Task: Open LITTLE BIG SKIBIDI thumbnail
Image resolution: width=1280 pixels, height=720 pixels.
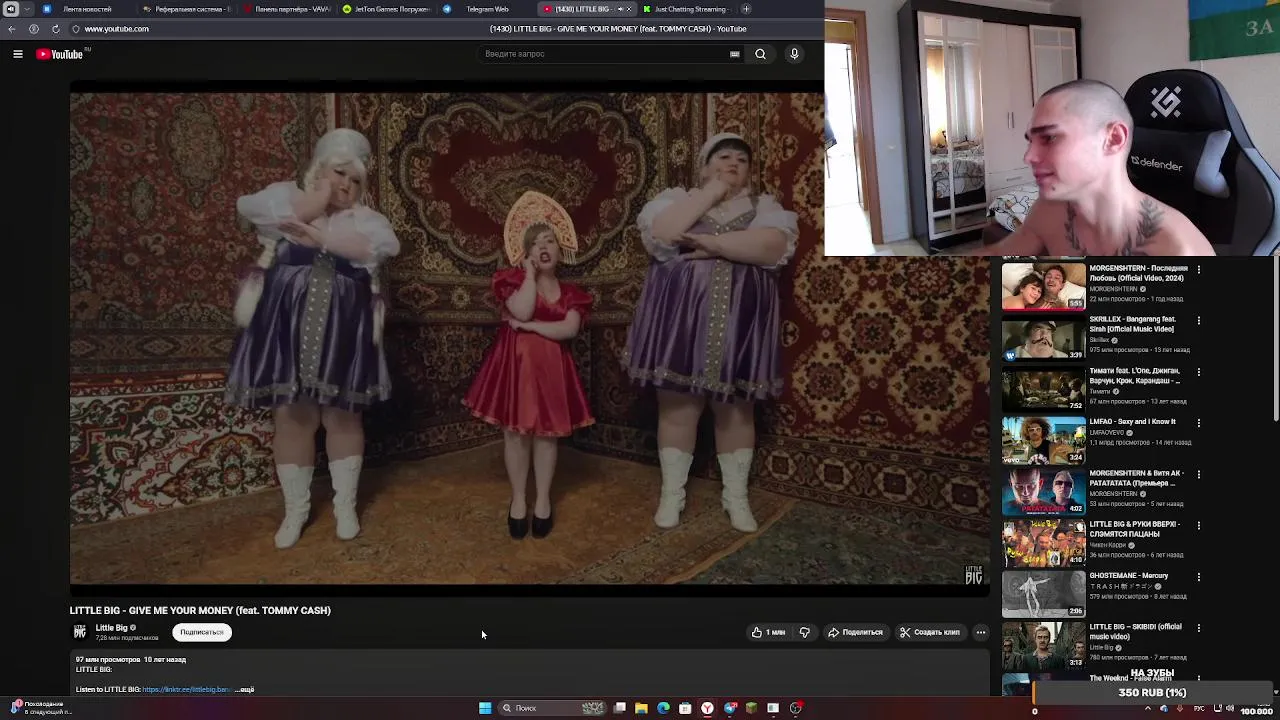Action: tap(1043, 645)
